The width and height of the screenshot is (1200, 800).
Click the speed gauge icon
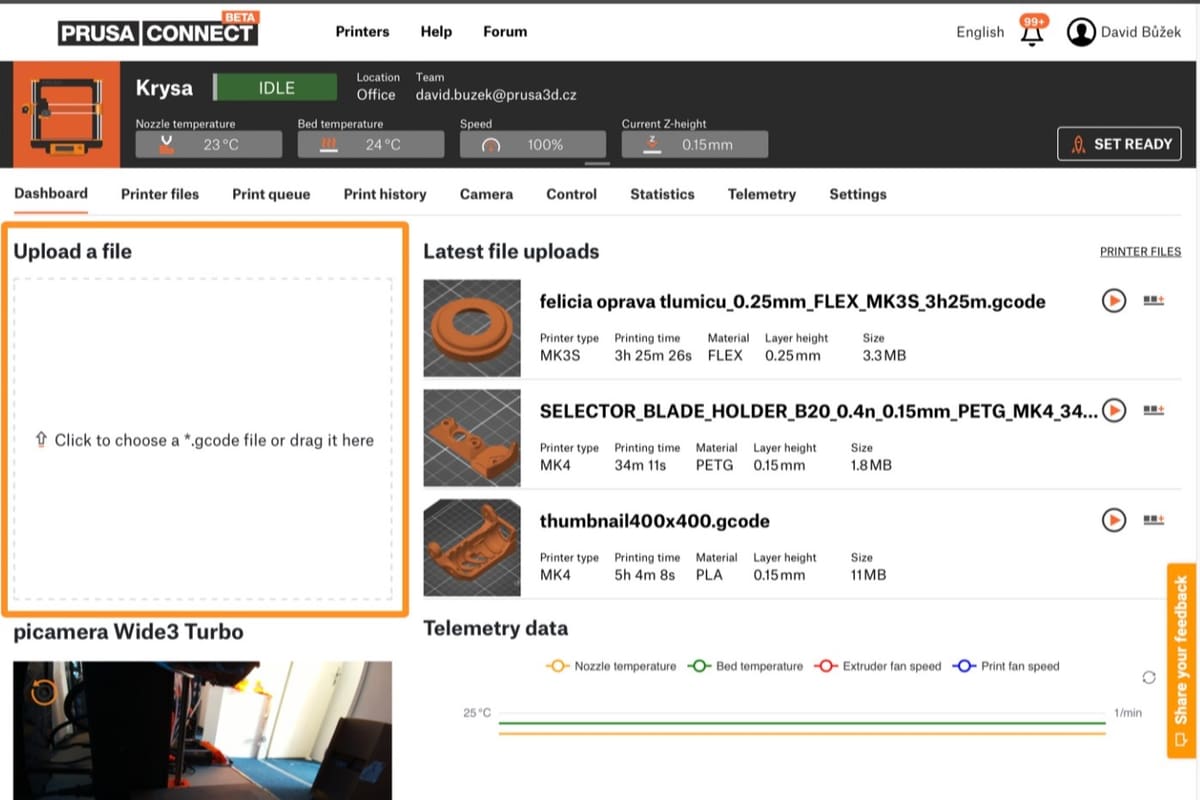490,145
